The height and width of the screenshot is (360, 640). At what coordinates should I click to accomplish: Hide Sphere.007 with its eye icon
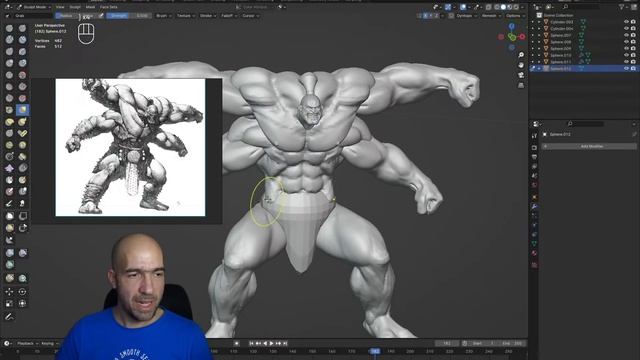tap(626, 36)
